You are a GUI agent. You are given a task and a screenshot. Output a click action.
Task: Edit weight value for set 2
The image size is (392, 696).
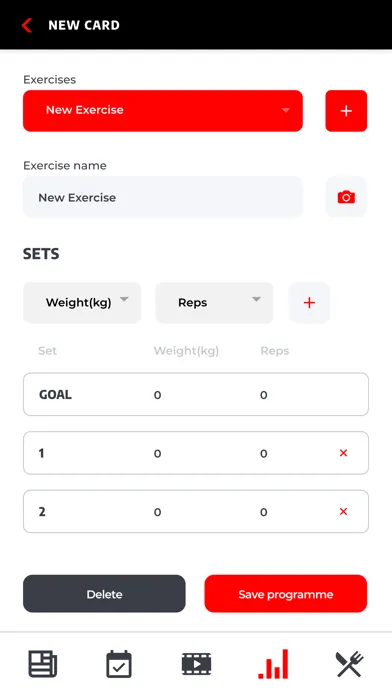tap(157, 512)
